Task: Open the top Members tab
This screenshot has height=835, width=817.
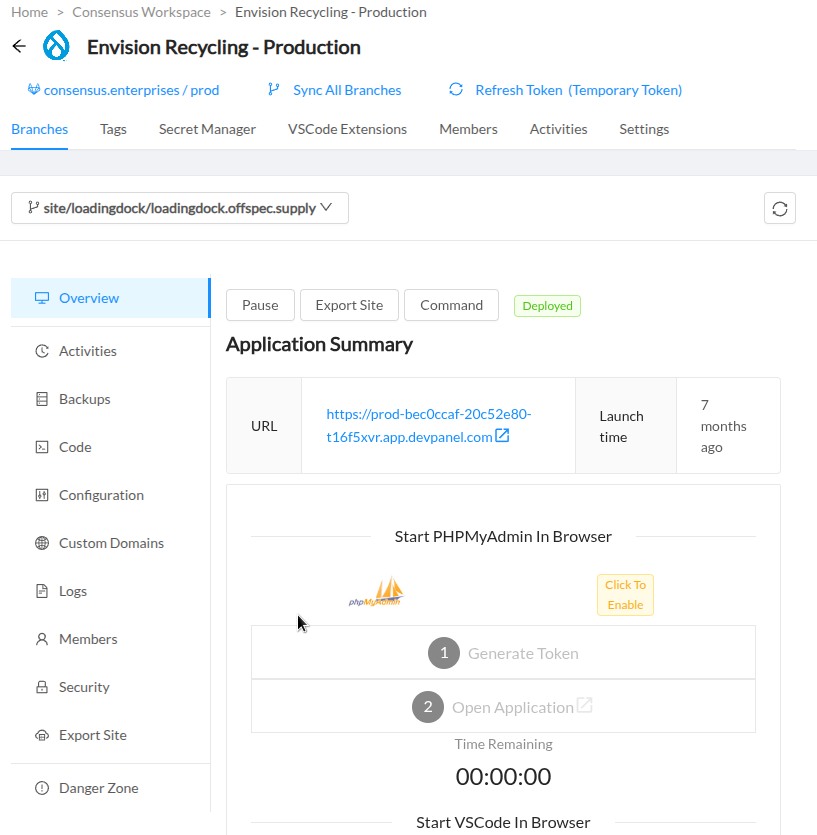Action: (468, 129)
